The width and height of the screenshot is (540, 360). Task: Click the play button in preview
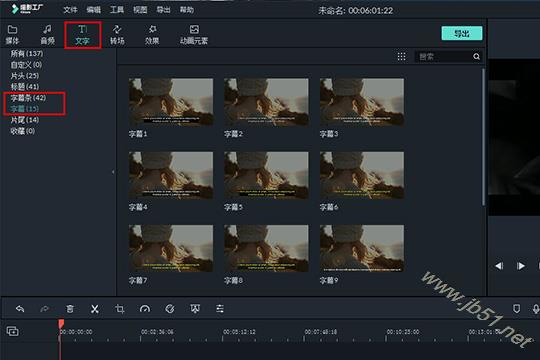tap(521, 266)
